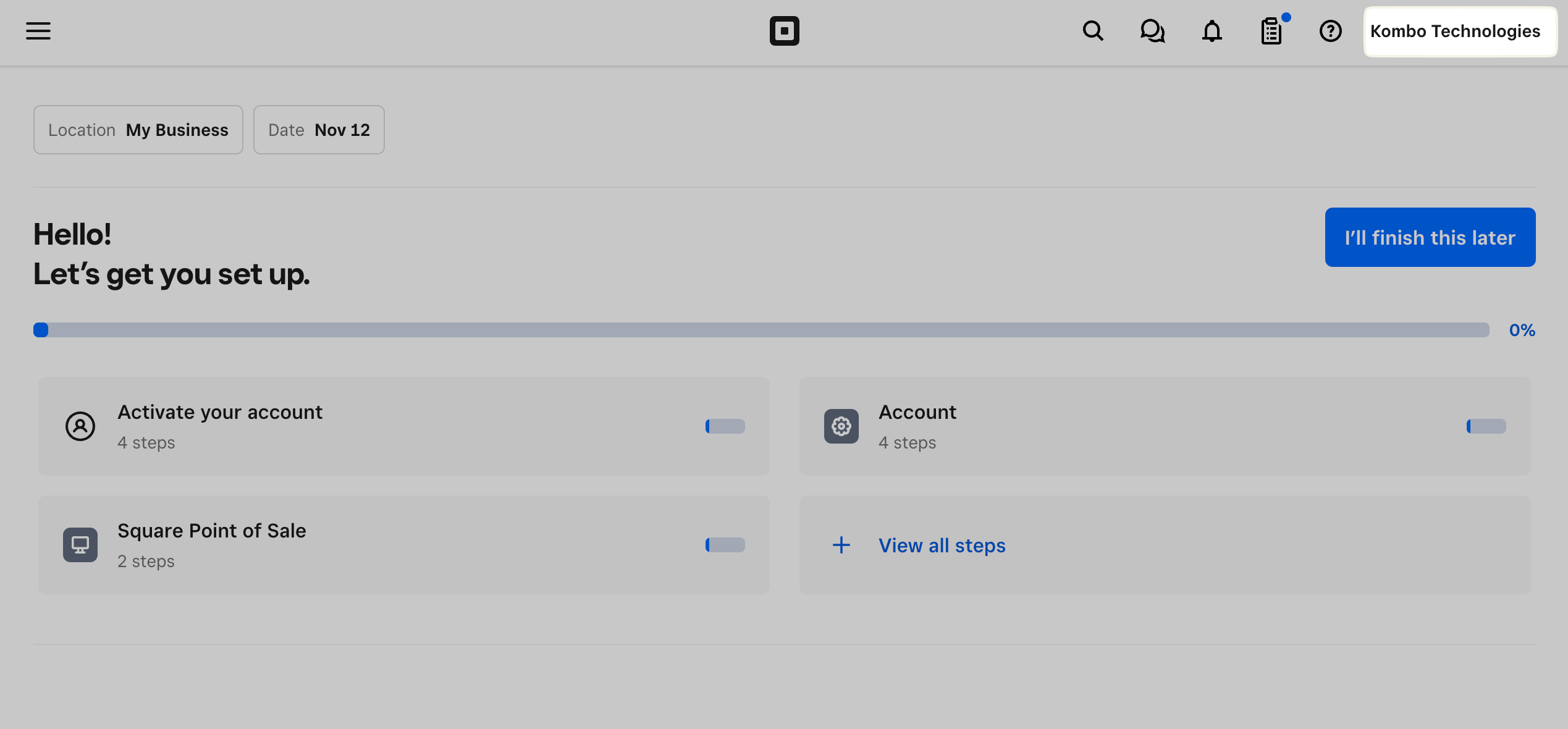Expand View all steps
1568x729 pixels.
click(x=942, y=546)
